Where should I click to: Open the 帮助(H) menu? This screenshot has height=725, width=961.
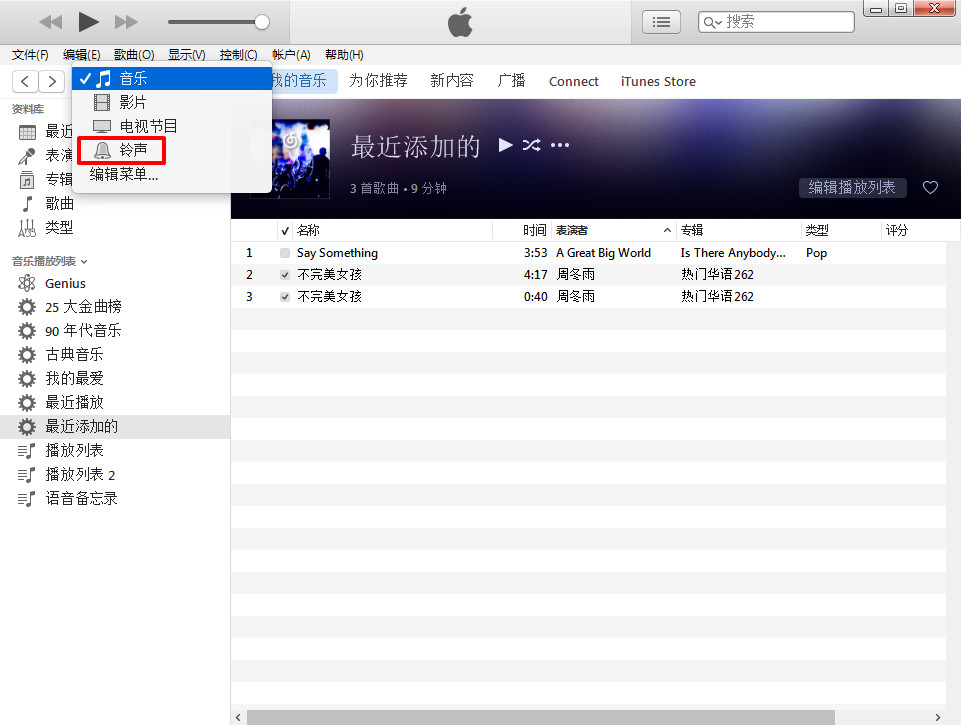[344, 55]
